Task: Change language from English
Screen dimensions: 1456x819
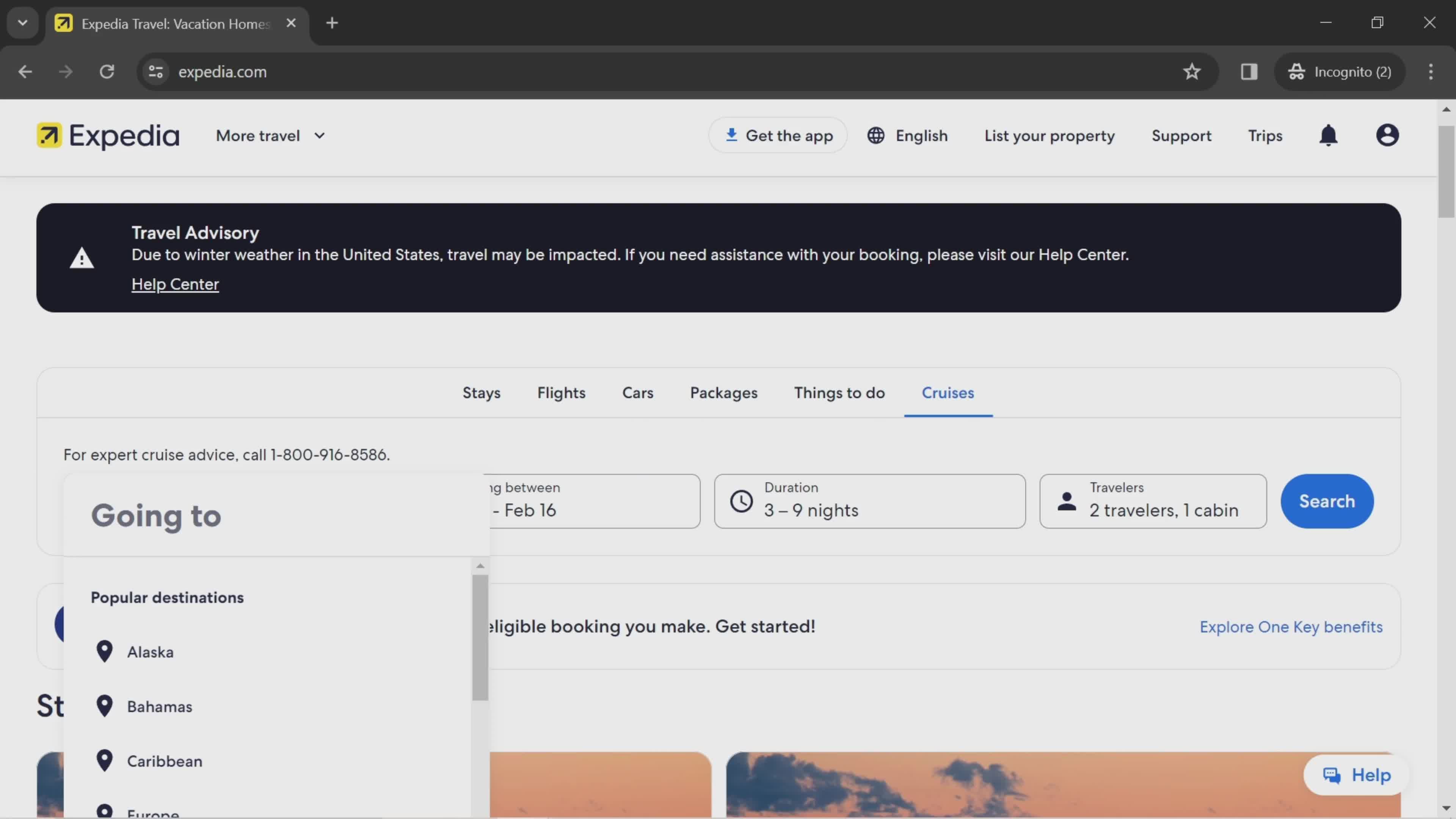Action: click(x=907, y=136)
